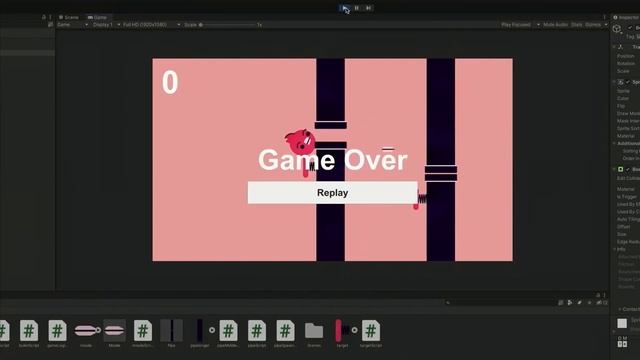Expand the Info section in Inspector

click(615, 249)
